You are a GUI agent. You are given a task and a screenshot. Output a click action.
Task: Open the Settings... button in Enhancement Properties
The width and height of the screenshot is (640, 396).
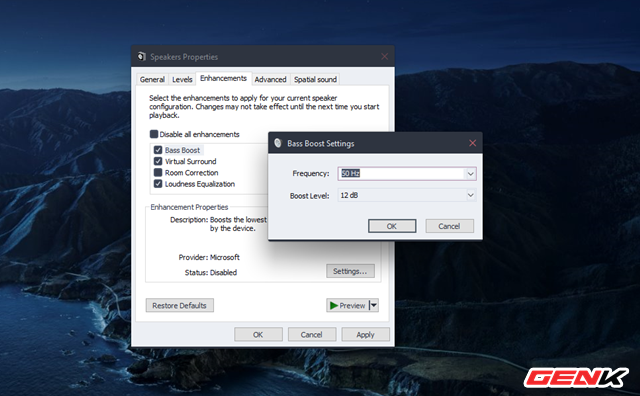[x=350, y=271]
